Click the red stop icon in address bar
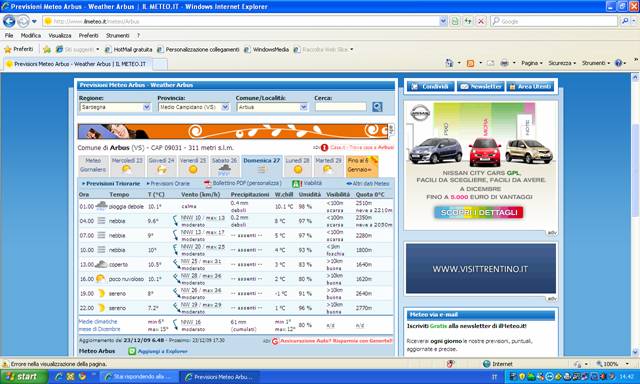Screen dimensions: 640x384 [481, 21]
